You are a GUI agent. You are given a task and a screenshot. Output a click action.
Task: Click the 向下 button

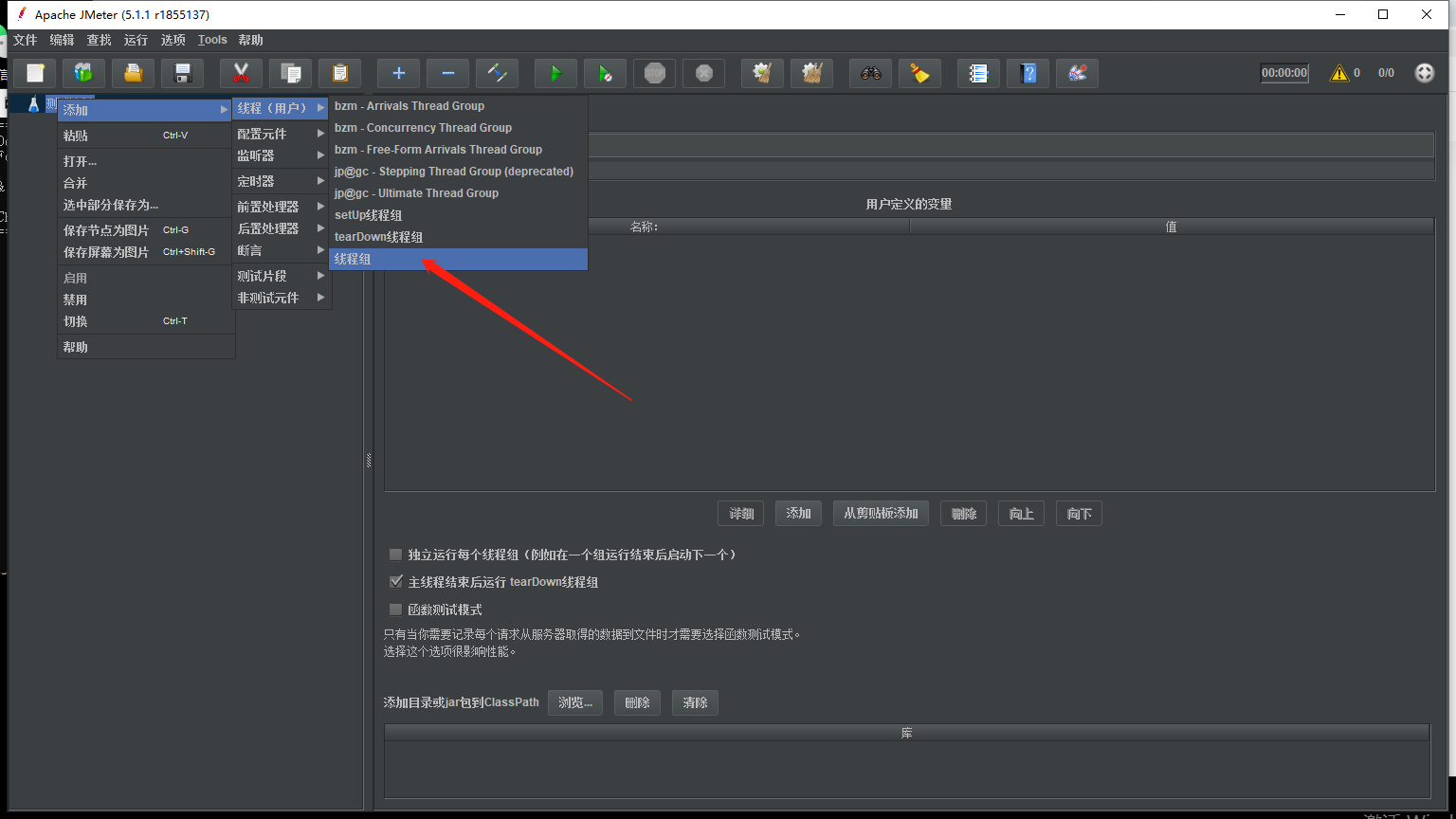(1079, 514)
